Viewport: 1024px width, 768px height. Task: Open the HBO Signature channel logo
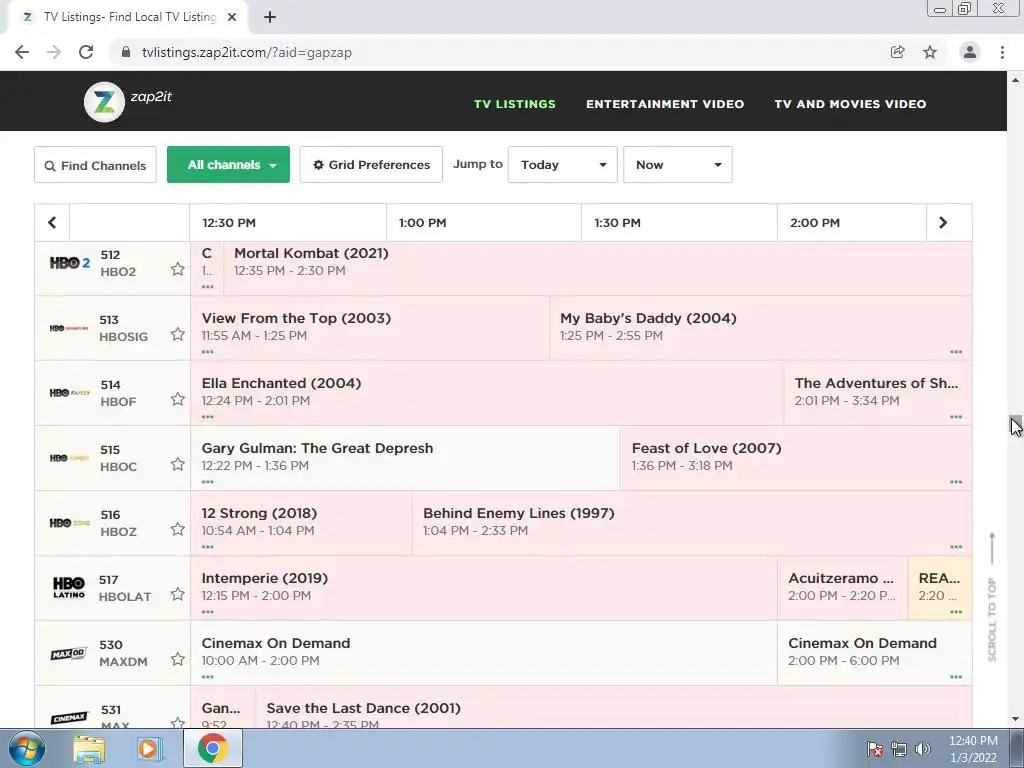click(69, 328)
